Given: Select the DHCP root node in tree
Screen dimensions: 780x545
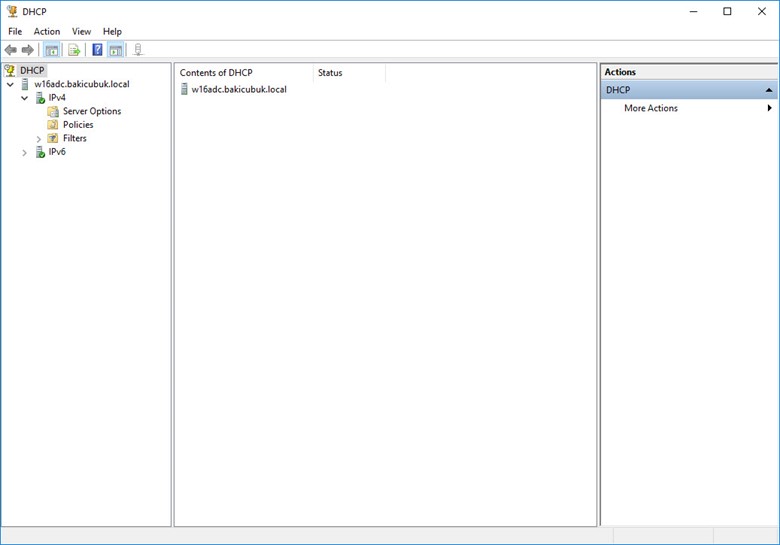Looking at the screenshot, I should (32, 71).
